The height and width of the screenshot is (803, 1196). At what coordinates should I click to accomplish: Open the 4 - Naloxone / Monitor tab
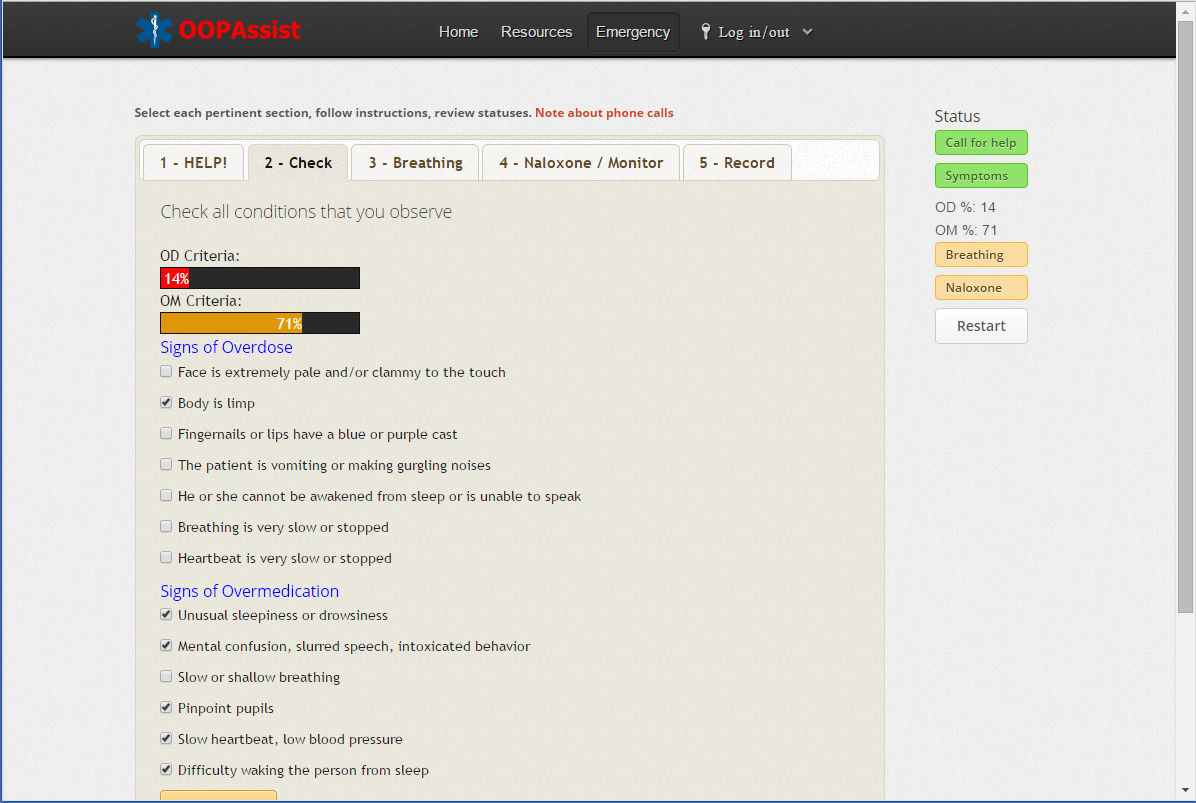click(x=581, y=162)
